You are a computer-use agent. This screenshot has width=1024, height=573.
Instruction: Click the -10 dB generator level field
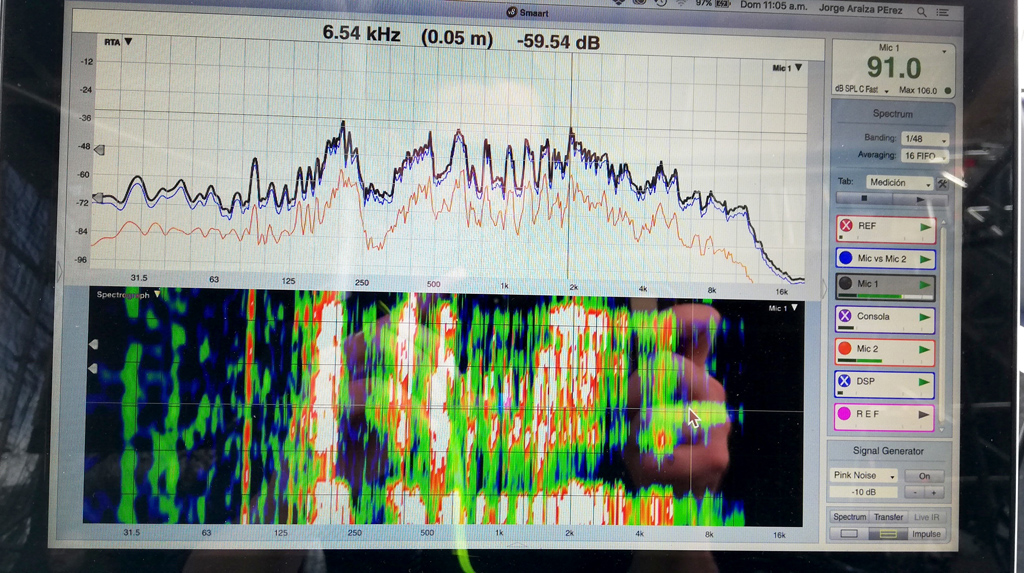(864, 492)
